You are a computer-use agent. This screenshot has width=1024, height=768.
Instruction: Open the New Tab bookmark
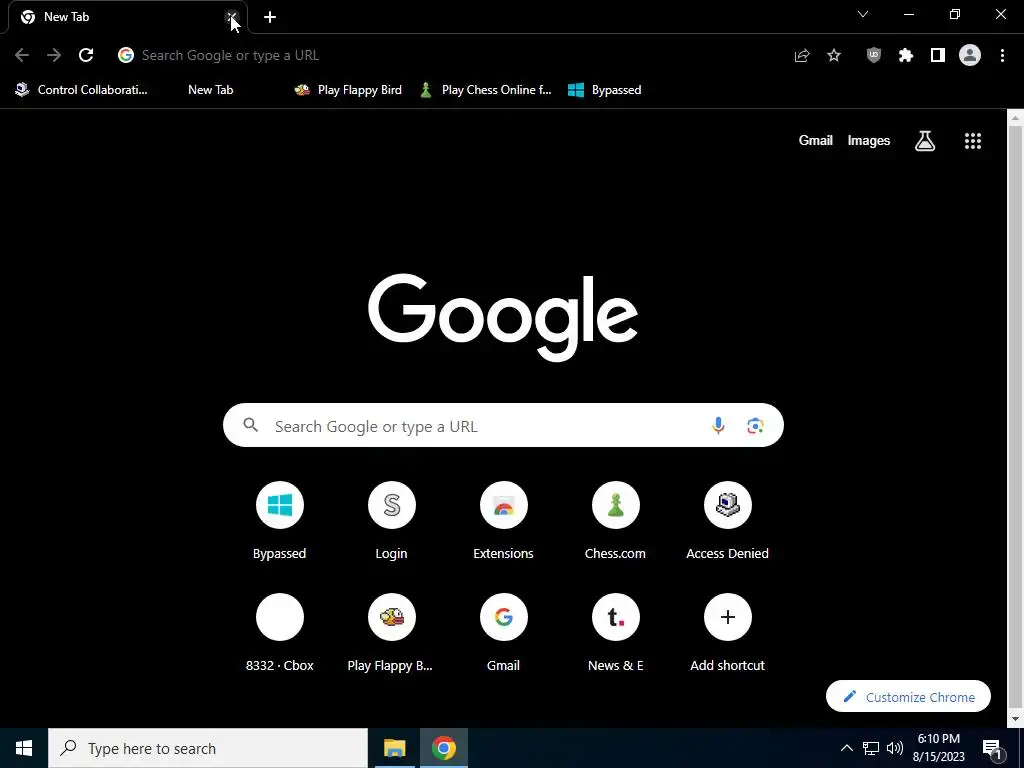(210, 90)
